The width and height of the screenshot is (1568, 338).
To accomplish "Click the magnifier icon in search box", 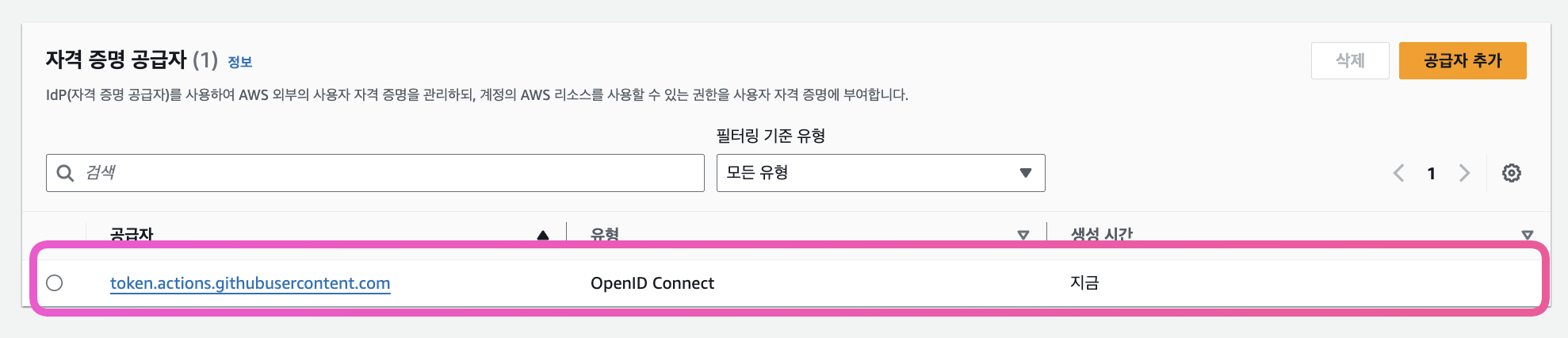I will pyautogui.click(x=65, y=173).
